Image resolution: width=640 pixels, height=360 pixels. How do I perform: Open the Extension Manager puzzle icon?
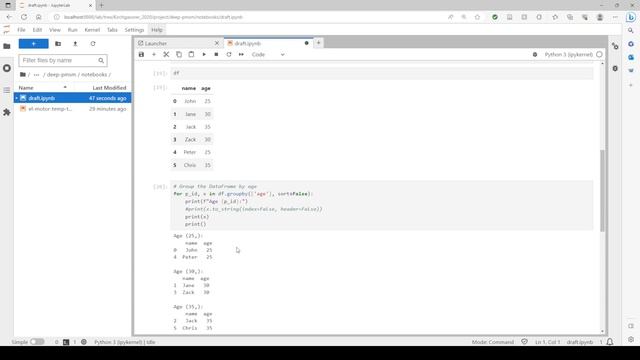(x=7, y=112)
